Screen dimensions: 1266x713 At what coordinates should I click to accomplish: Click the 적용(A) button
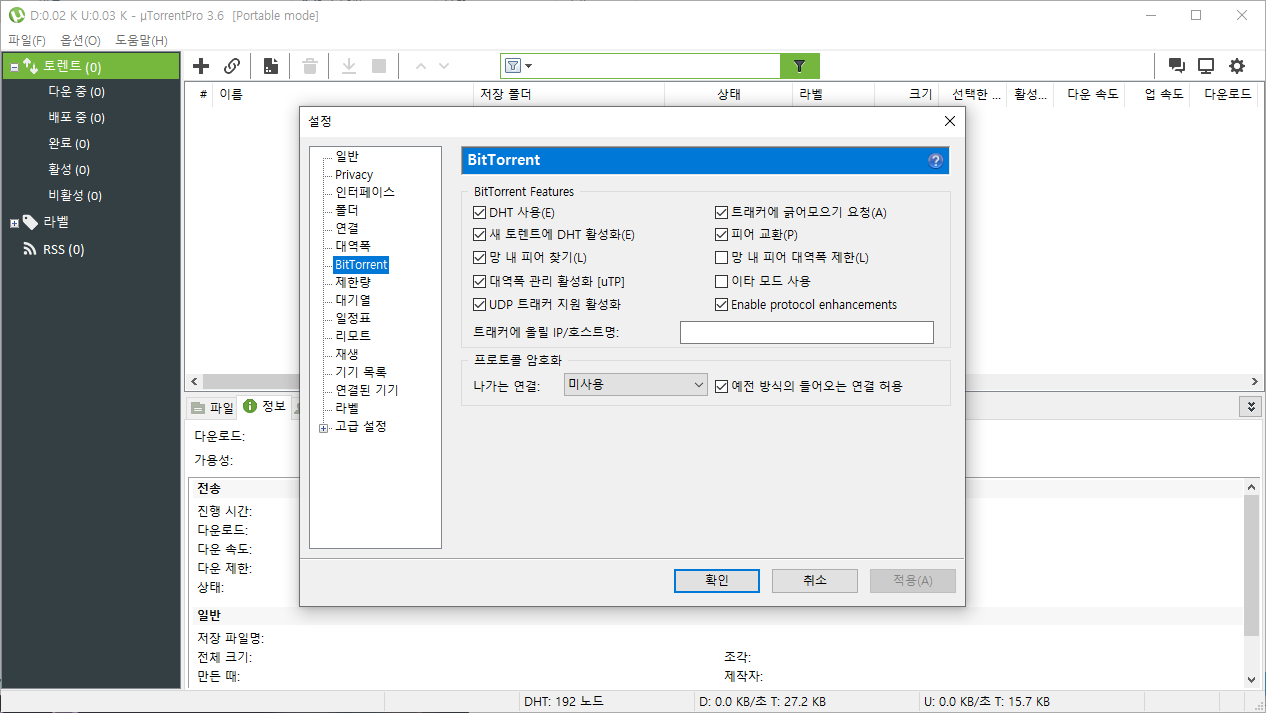point(912,580)
